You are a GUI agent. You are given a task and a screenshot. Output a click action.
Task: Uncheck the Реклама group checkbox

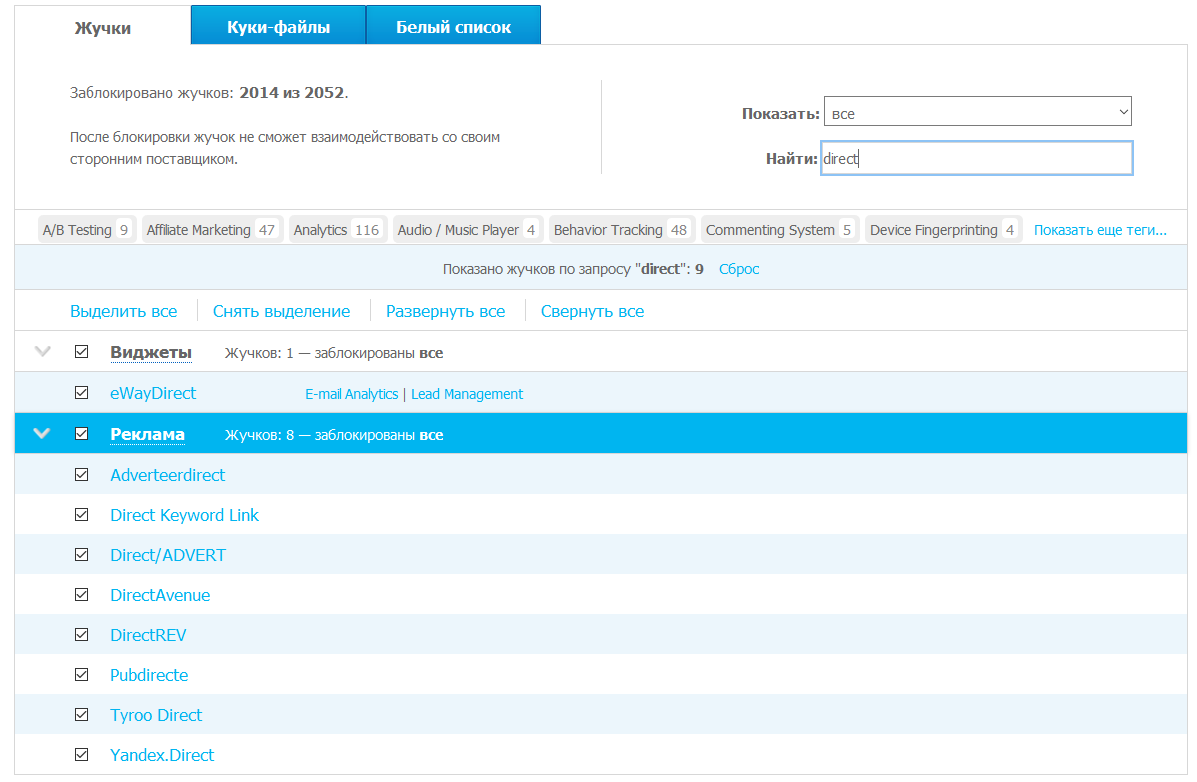coord(81,433)
